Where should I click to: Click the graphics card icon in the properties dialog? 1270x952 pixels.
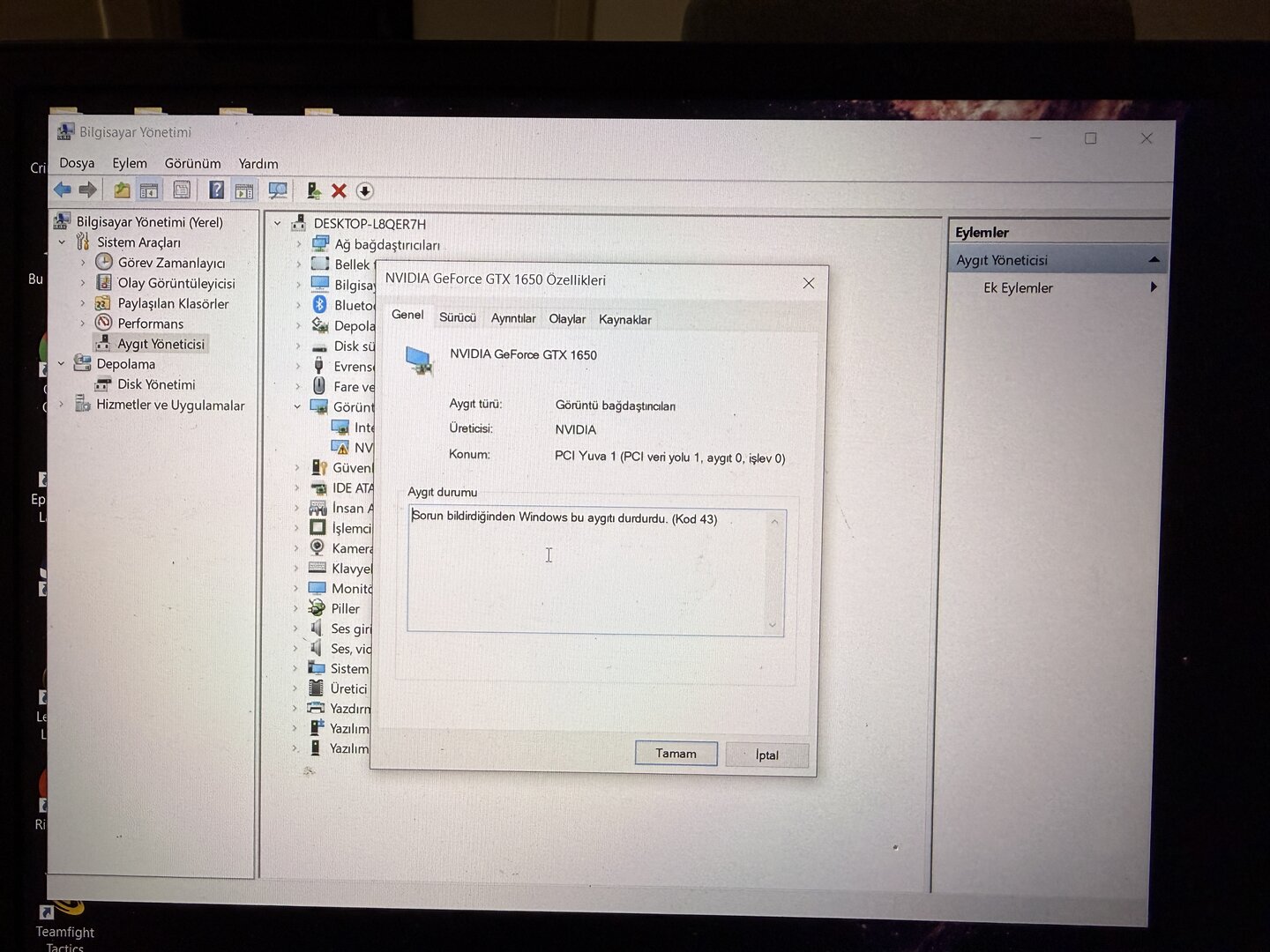(x=419, y=360)
